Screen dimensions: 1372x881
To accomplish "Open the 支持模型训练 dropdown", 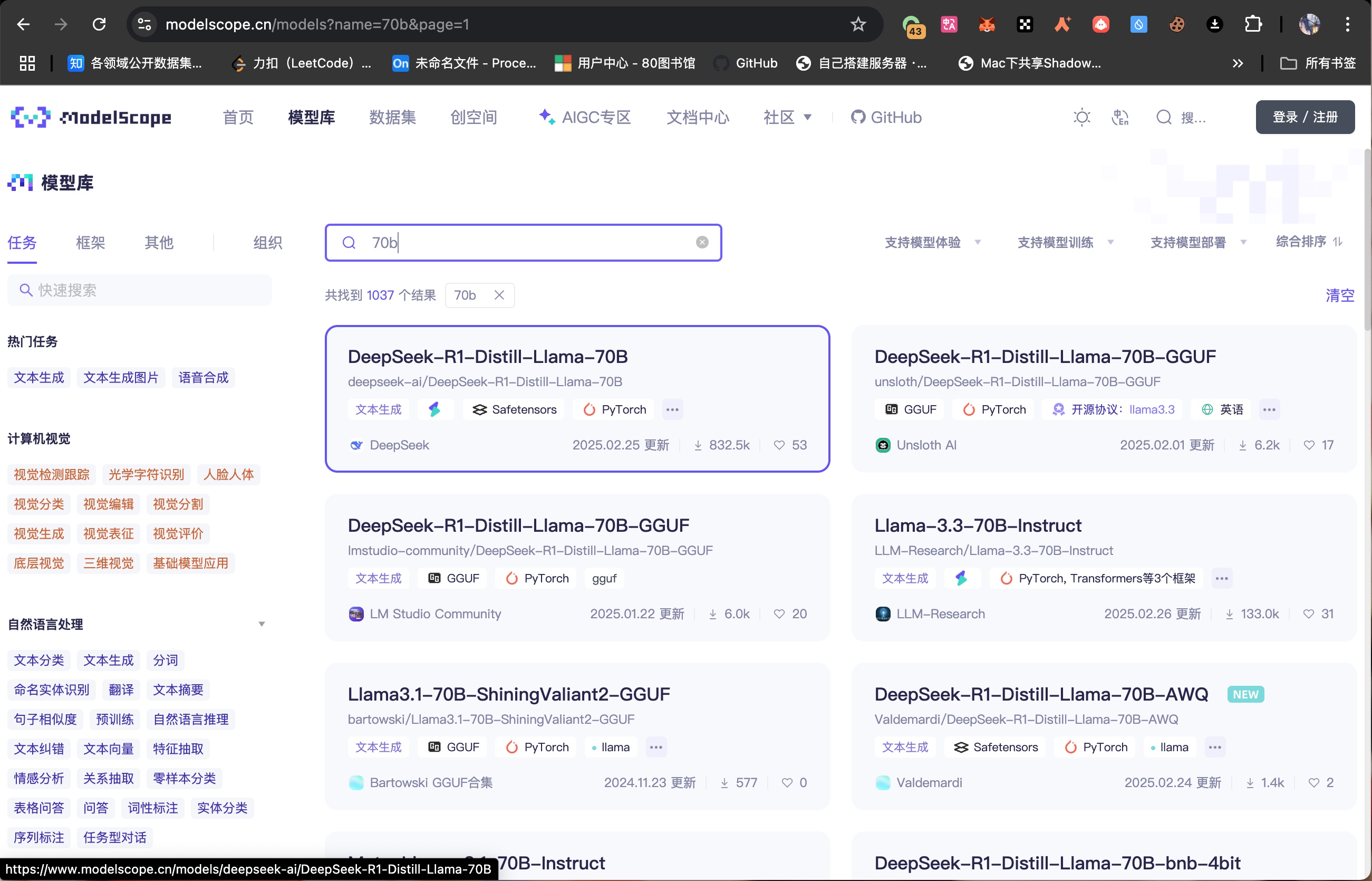I will [x=1066, y=243].
